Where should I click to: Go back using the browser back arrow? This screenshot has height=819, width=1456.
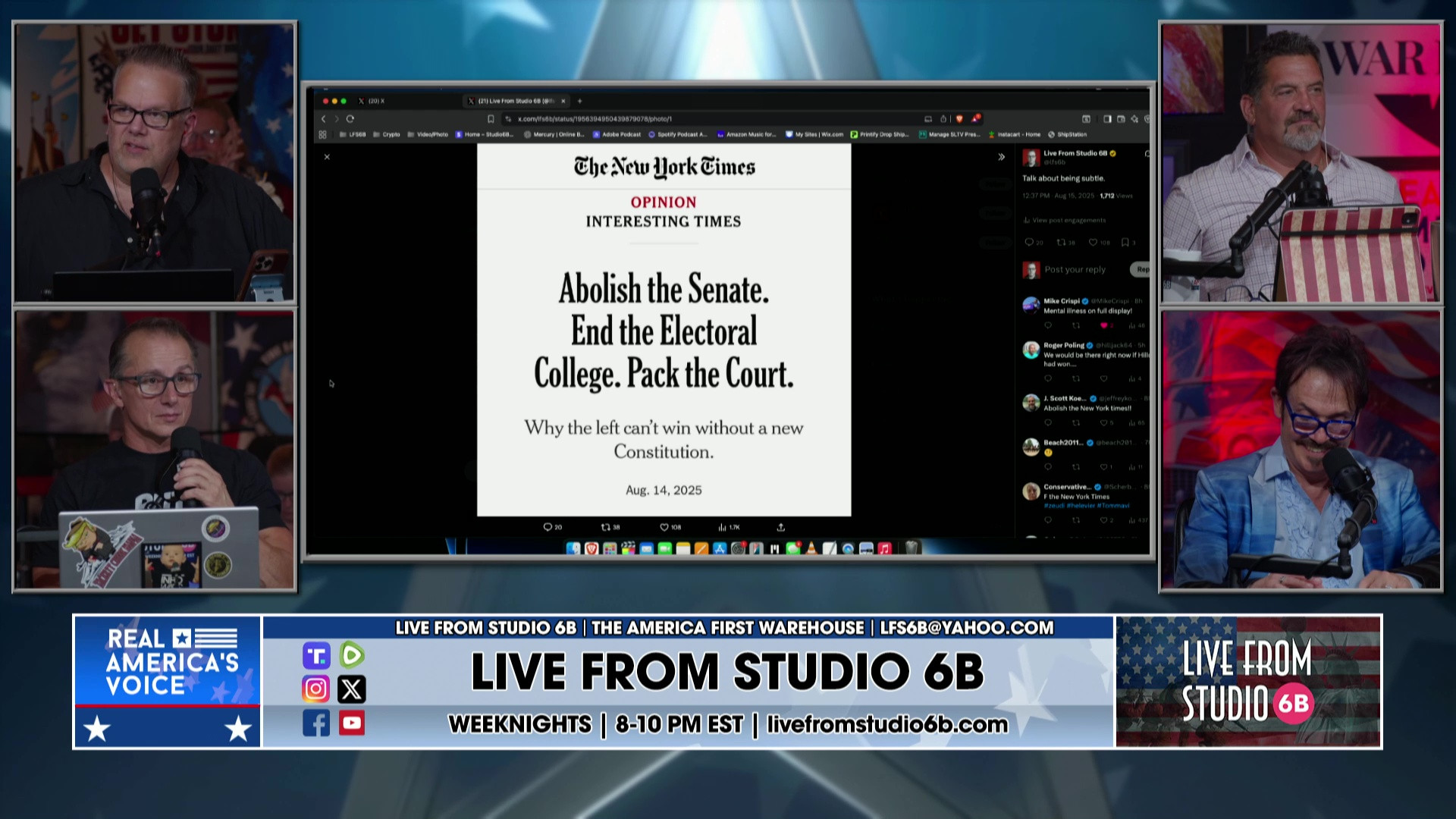click(323, 119)
